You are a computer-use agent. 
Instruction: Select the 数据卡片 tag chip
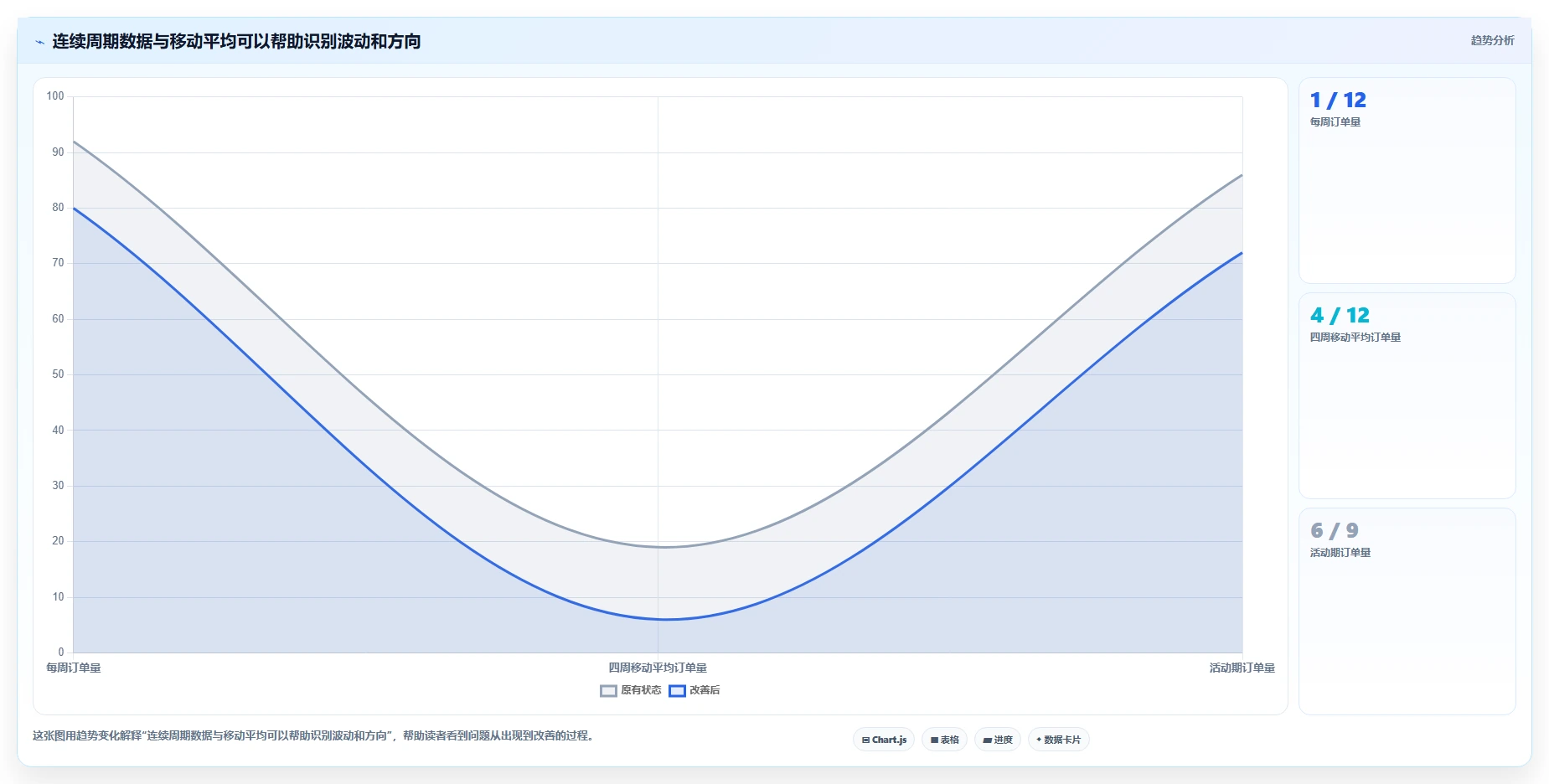(1058, 740)
